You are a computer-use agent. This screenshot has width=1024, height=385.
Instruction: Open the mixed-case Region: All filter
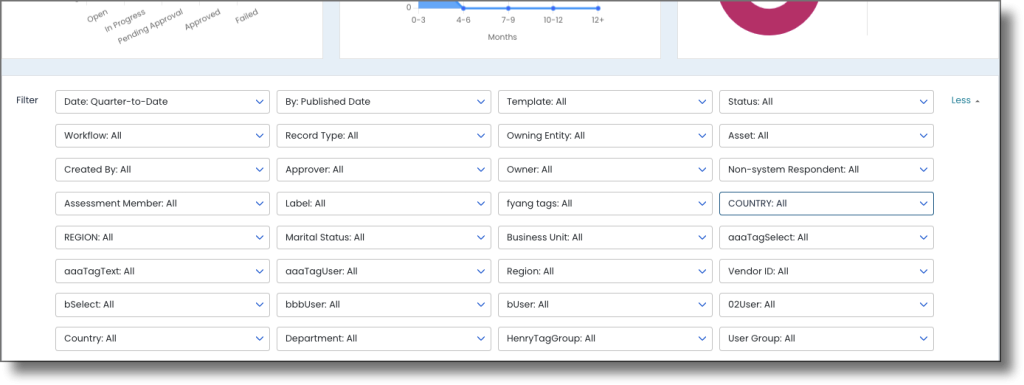click(x=605, y=271)
